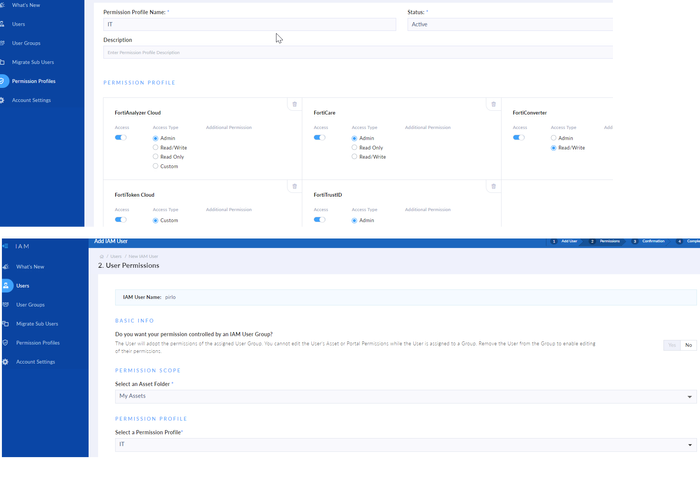Image resolution: width=700 pixels, height=488 pixels.
Task: Select Read/Write for FortiAnalyzer Cloud
Action: point(155,147)
